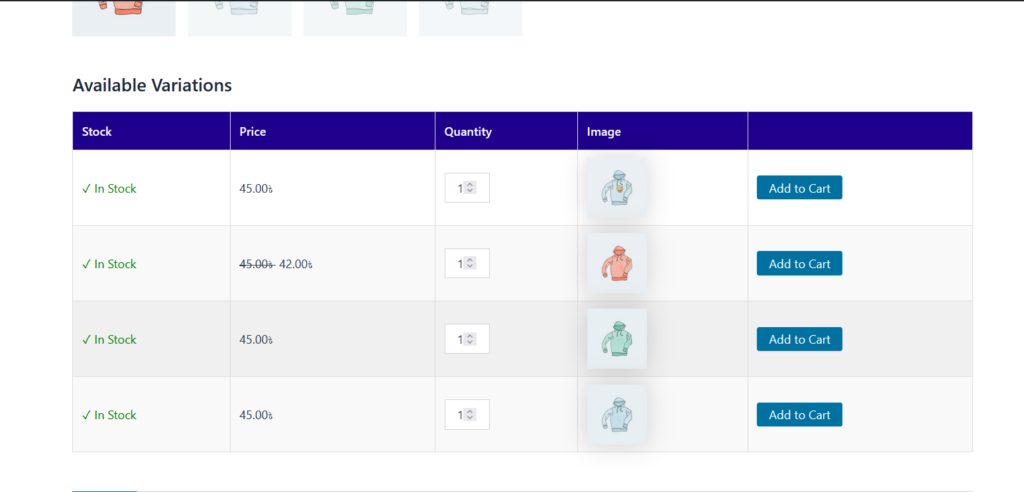Select quantity box in the fourth variation row
This screenshot has width=1024, height=492.
tap(462, 415)
